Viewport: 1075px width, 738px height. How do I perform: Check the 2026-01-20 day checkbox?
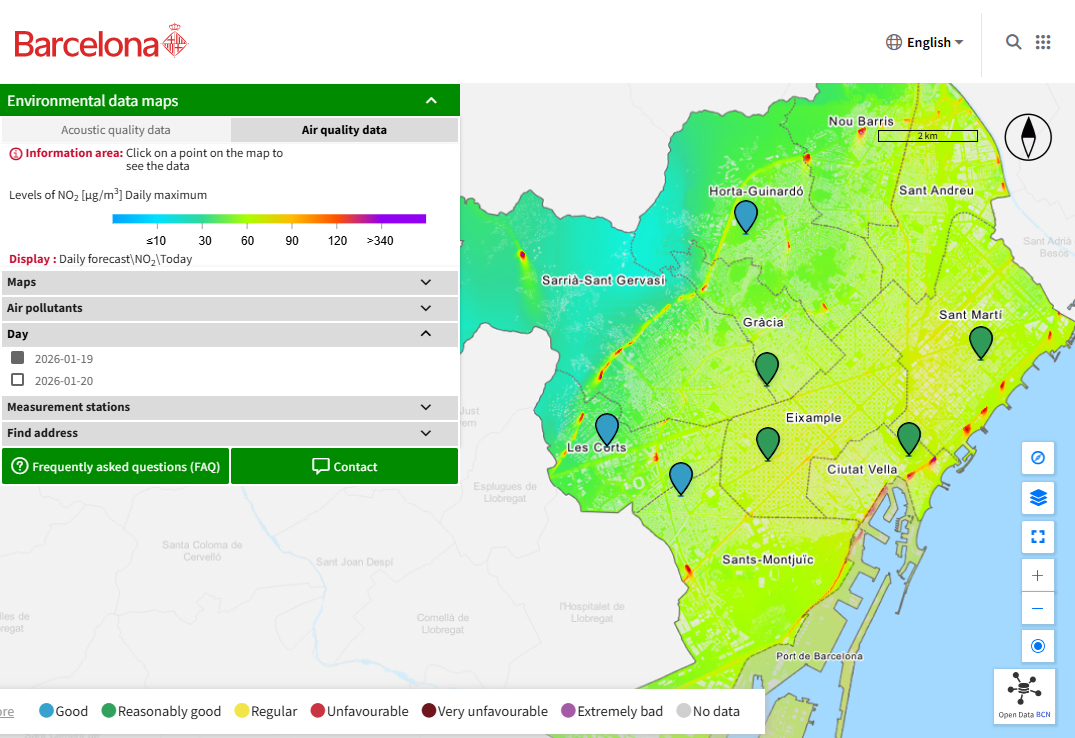(18, 380)
